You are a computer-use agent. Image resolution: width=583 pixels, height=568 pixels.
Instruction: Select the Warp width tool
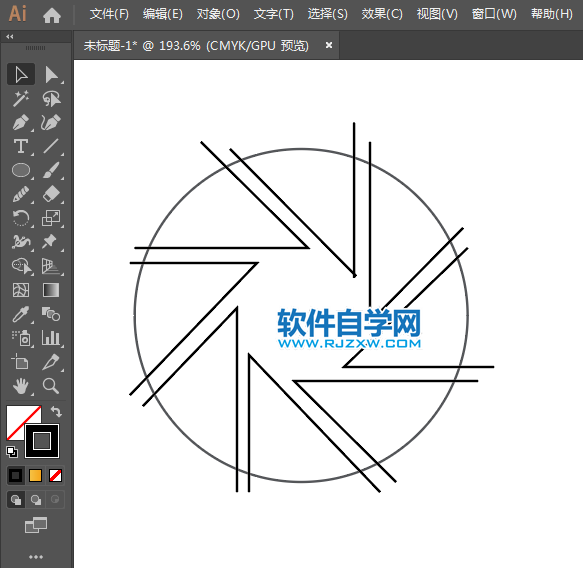click(x=21, y=242)
